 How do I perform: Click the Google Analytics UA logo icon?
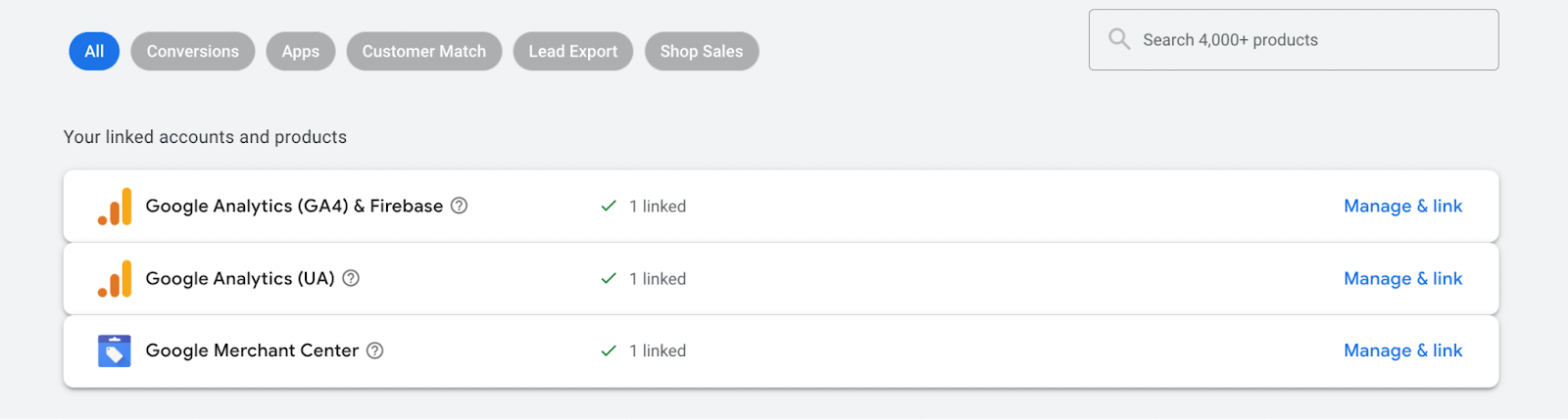tap(115, 279)
